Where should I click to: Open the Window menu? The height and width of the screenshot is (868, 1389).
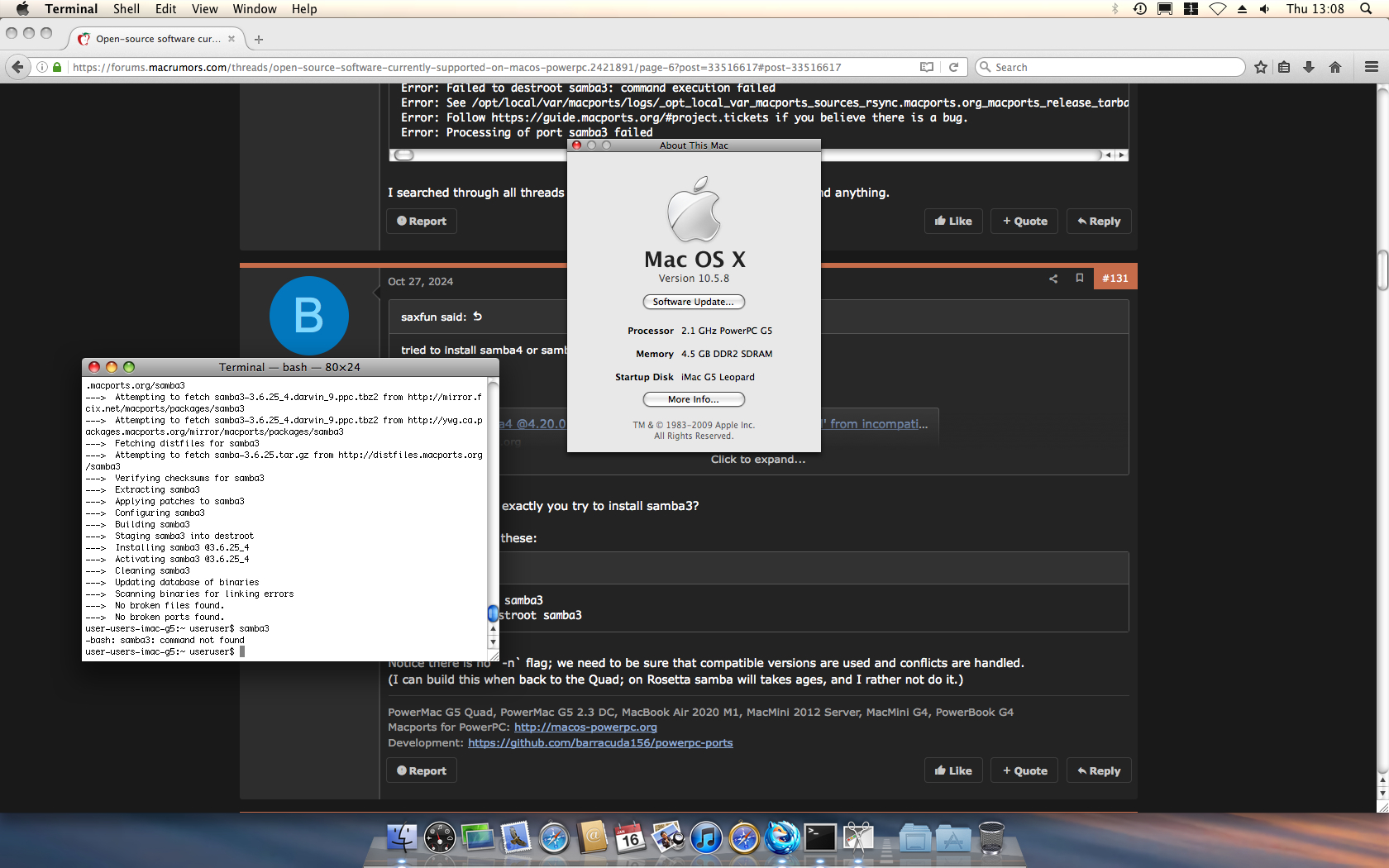(255, 9)
